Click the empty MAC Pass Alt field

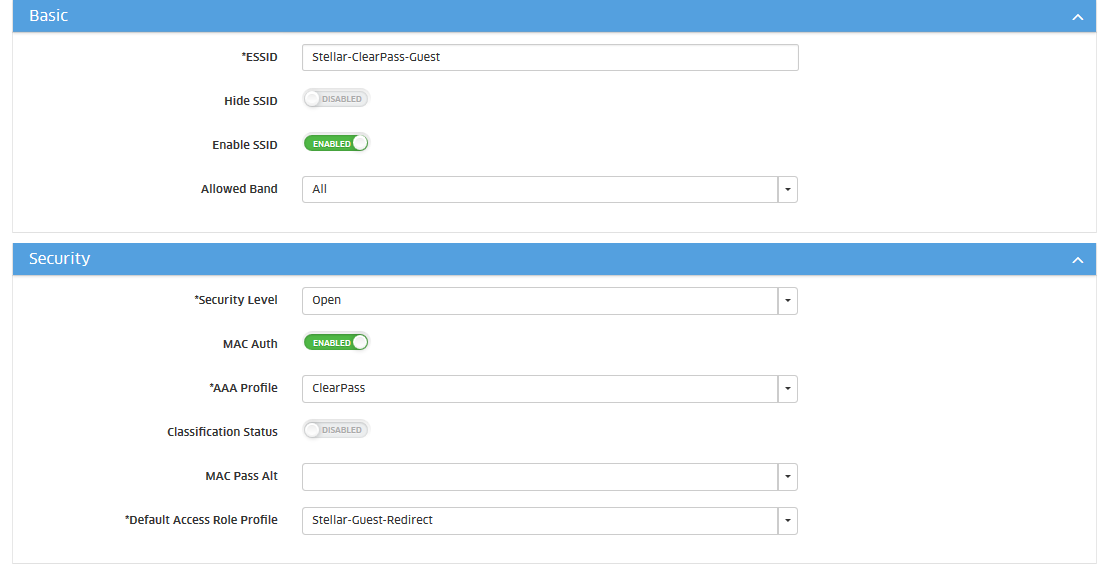click(x=539, y=477)
